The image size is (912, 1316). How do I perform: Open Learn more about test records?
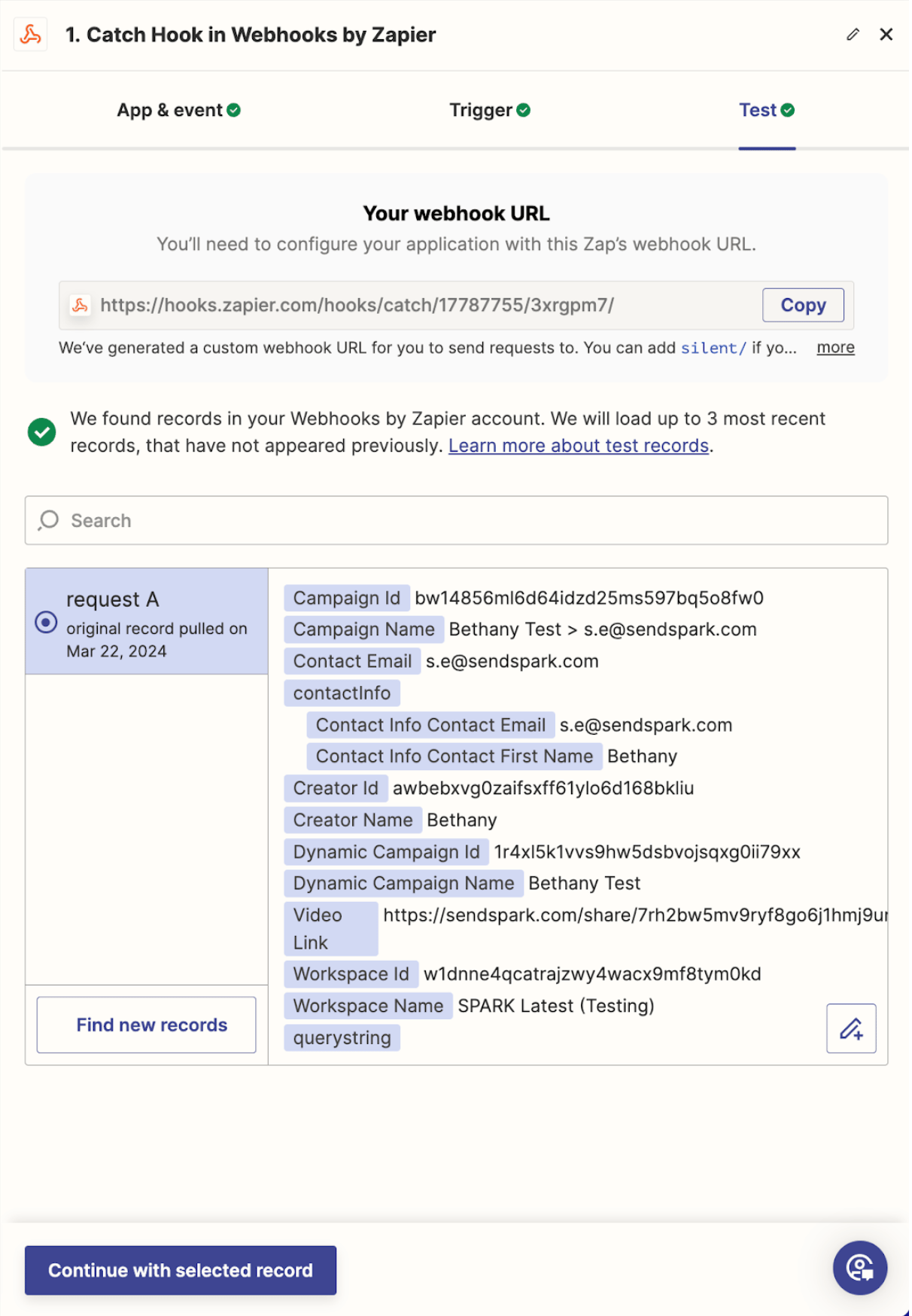click(579, 446)
